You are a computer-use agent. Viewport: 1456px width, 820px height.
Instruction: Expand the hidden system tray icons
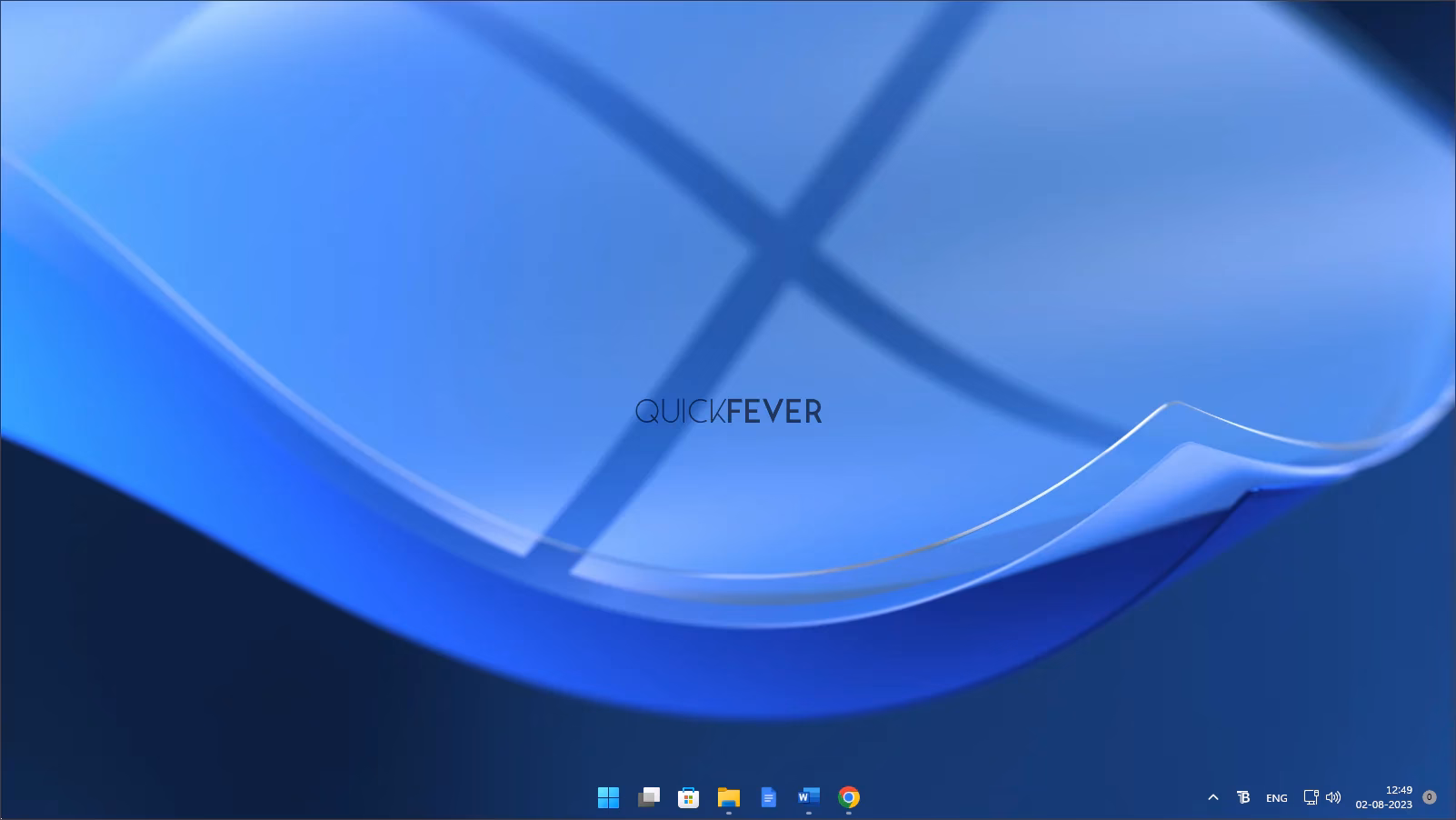(x=1212, y=797)
